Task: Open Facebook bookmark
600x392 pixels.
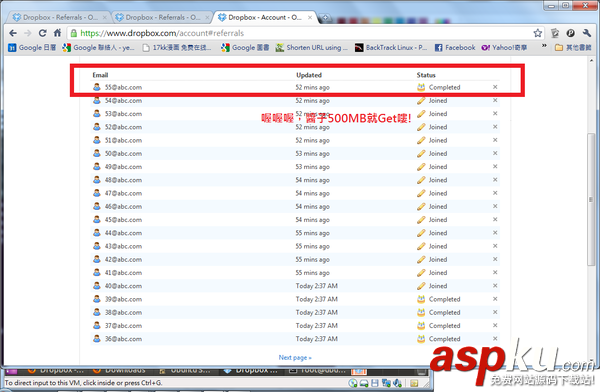Action: click(x=455, y=47)
